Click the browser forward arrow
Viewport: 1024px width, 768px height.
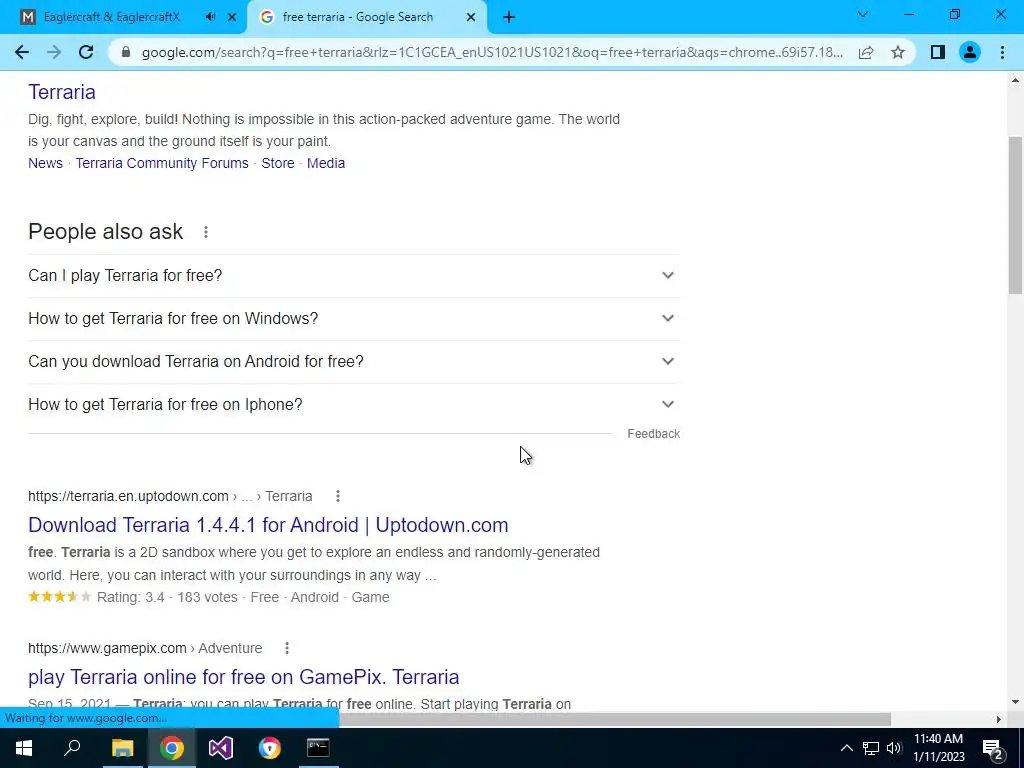pyautogui.click(x=54, y=52)
